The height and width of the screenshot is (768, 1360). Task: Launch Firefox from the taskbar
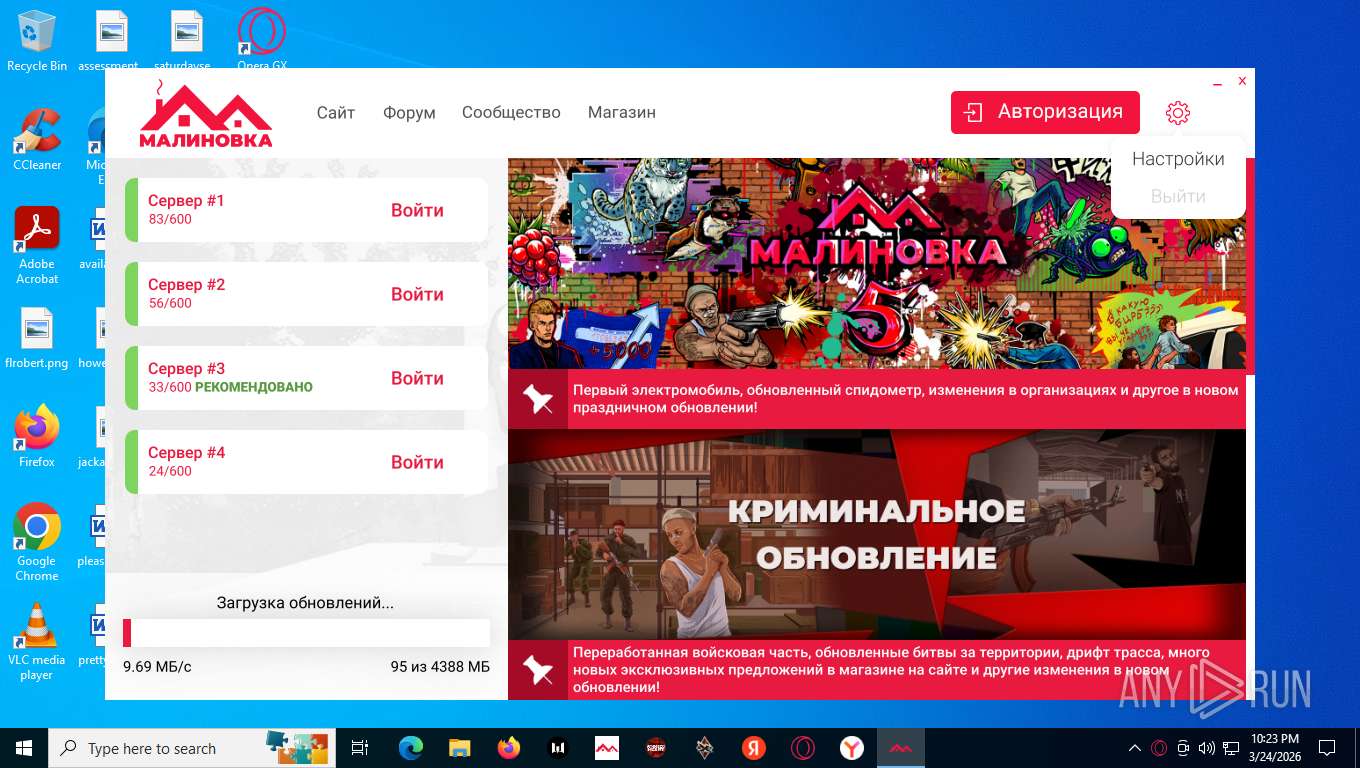point(509,748)
